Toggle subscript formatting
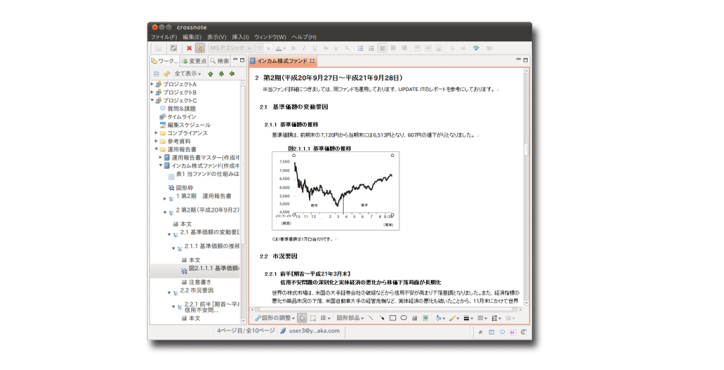This screenshot has width=724, height=370. (347, 48)
